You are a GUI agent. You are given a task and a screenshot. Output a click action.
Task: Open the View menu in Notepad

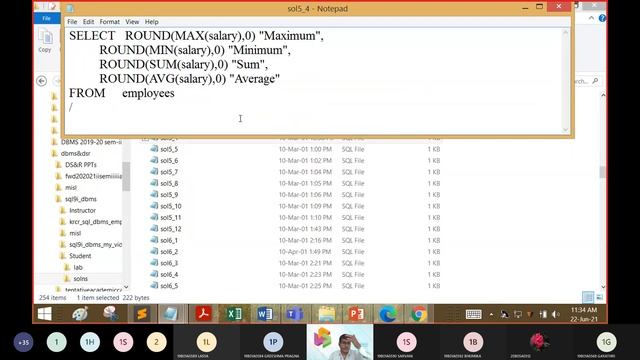point(132,22)
